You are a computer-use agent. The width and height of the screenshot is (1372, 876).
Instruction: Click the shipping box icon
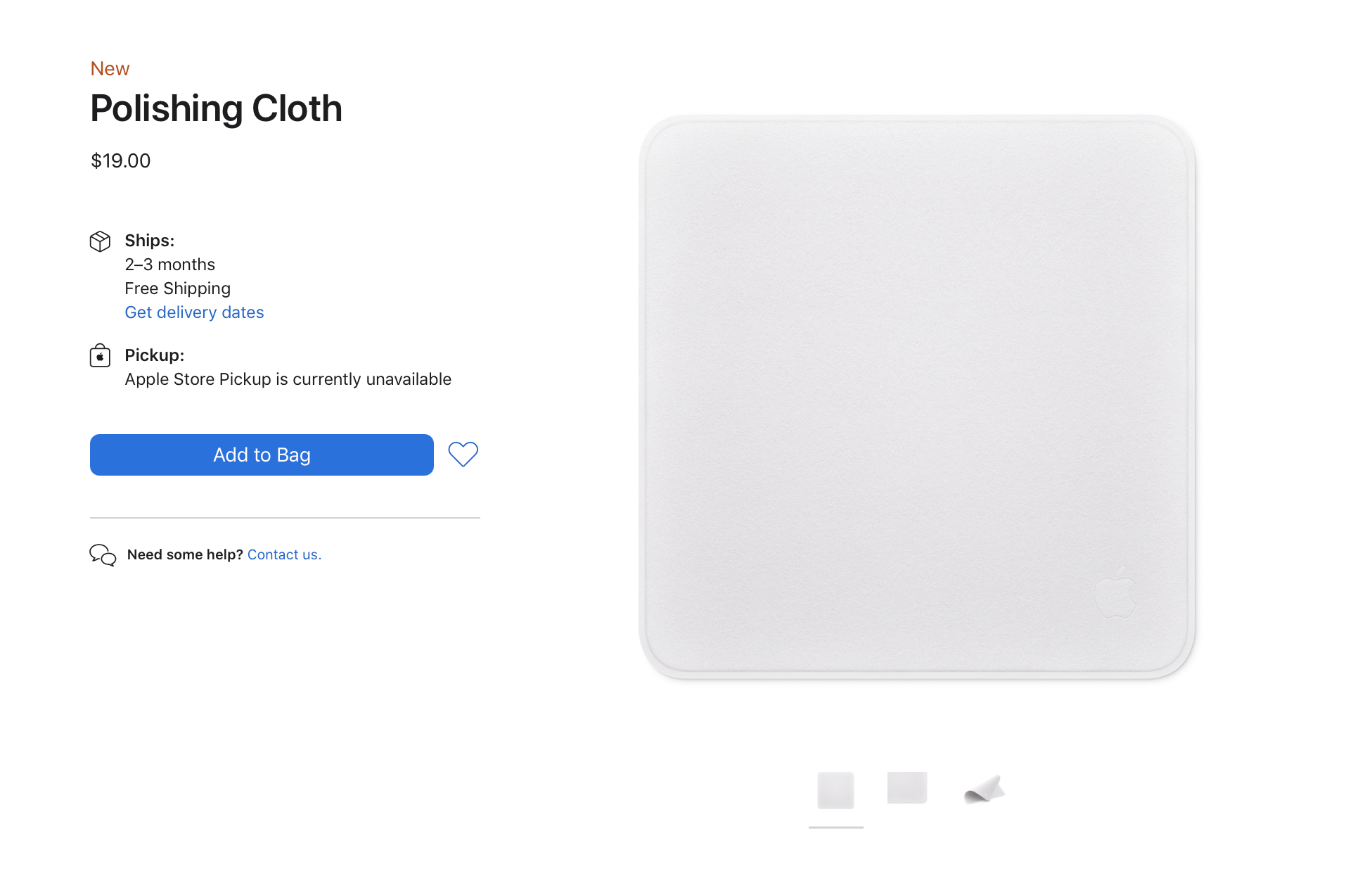pos(100,241)
